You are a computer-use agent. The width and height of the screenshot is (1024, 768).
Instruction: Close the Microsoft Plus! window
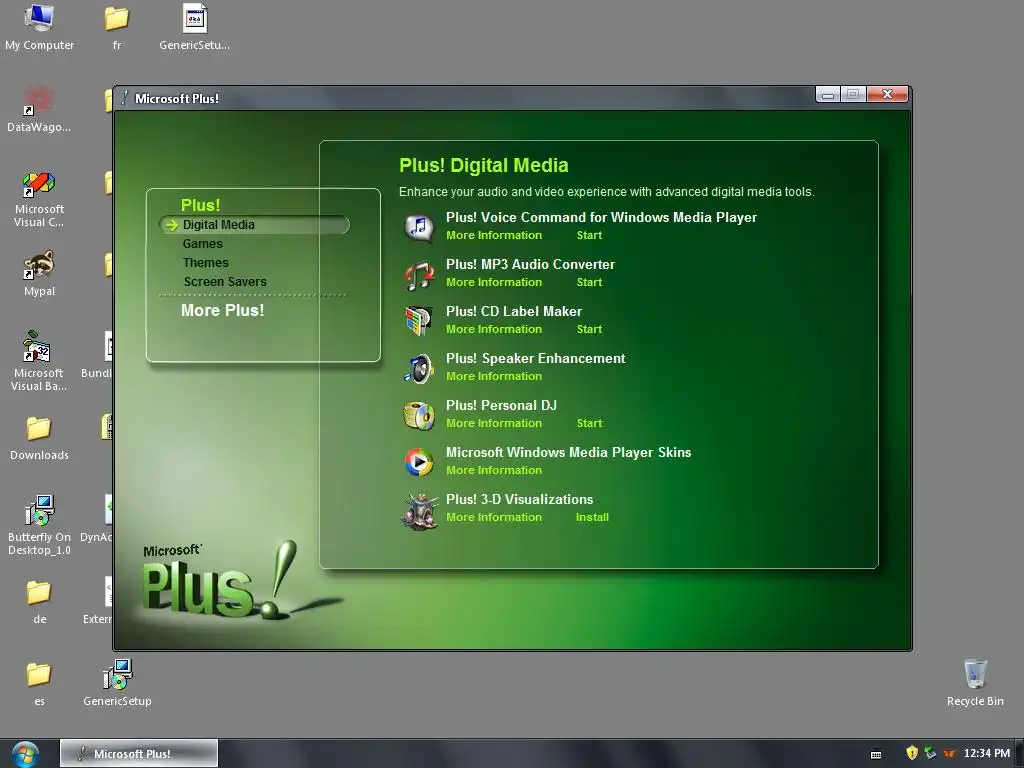[x=887, y=95]
